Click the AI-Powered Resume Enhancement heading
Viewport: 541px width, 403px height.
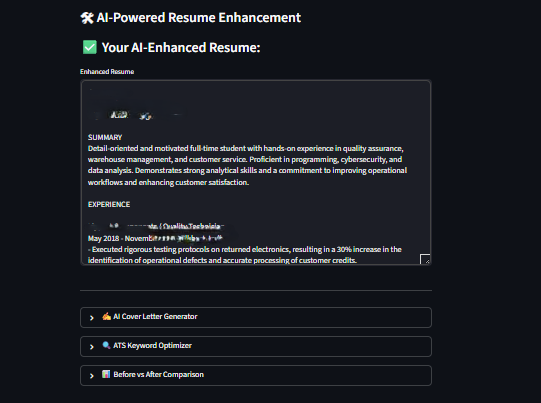[198, 18]
